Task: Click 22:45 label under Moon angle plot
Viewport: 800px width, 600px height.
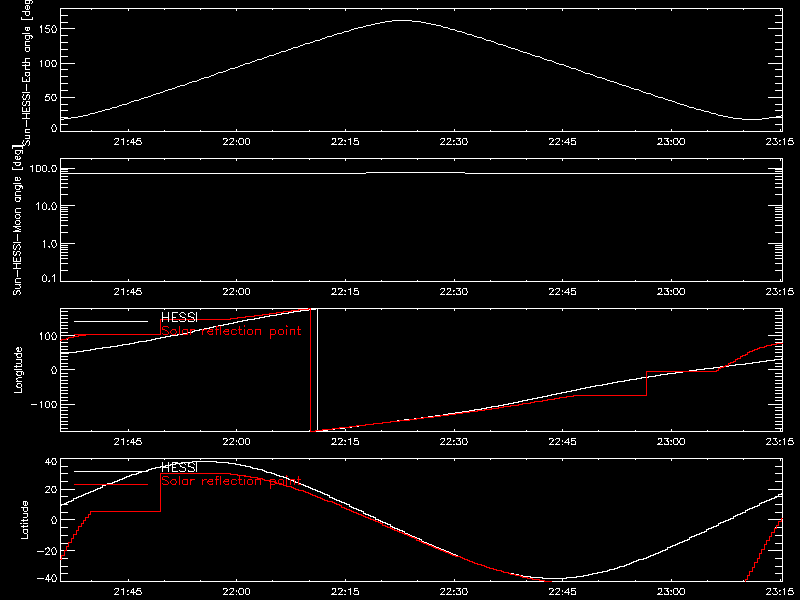Action: coord(562,291)
